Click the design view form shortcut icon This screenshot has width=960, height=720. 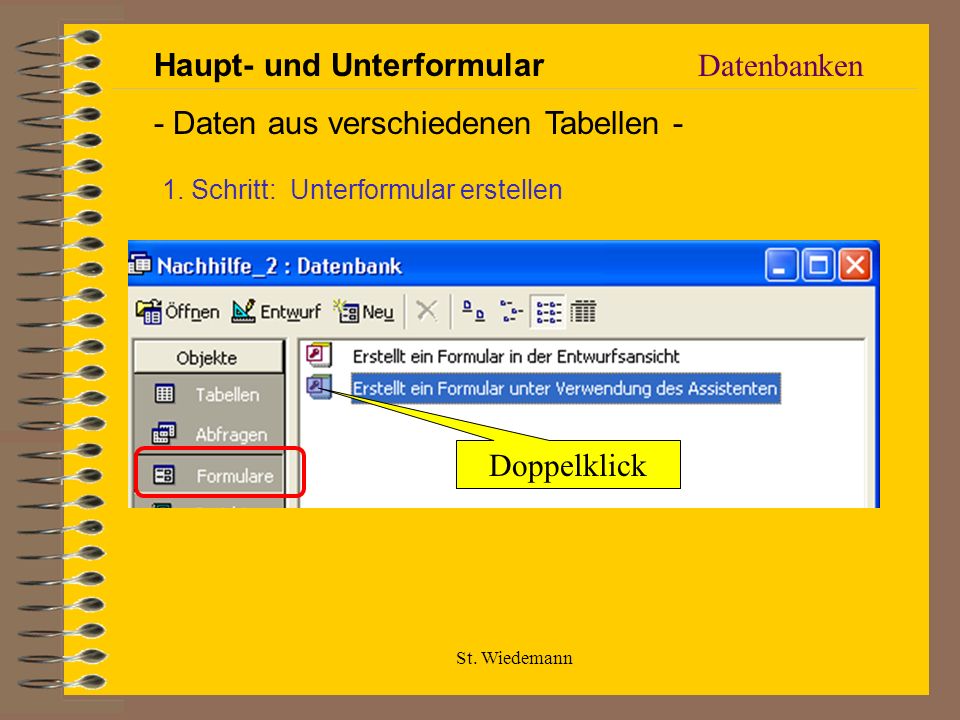(319, 355)
